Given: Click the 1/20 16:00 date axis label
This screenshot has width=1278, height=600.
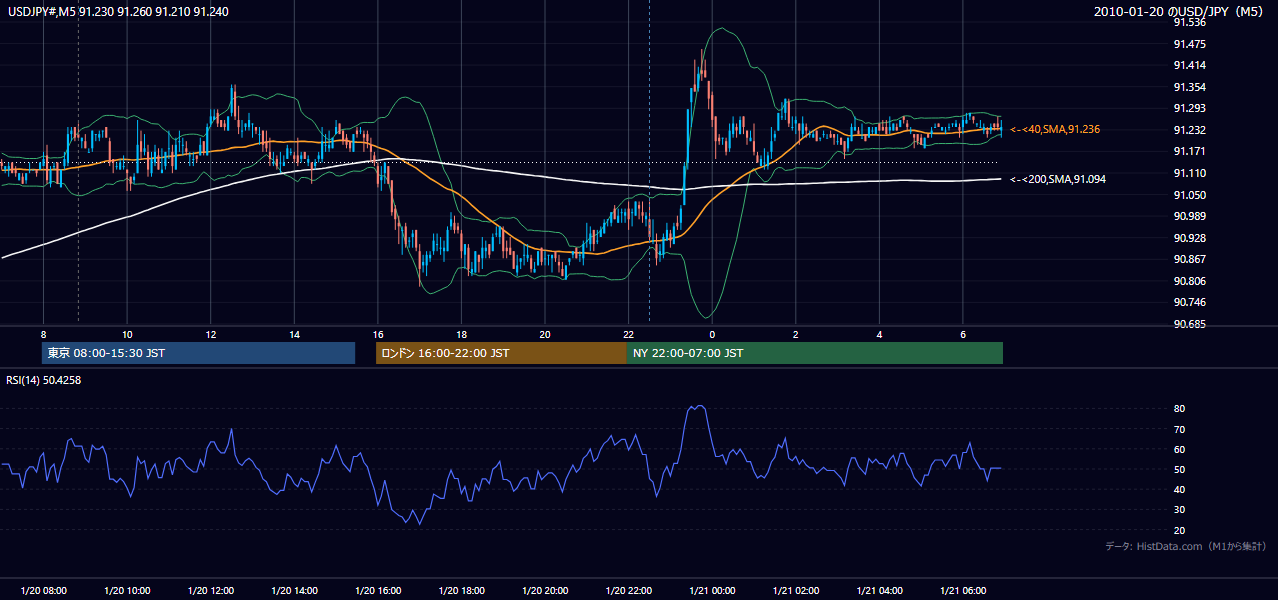Looking at the screenshot, I should (378, 591).
